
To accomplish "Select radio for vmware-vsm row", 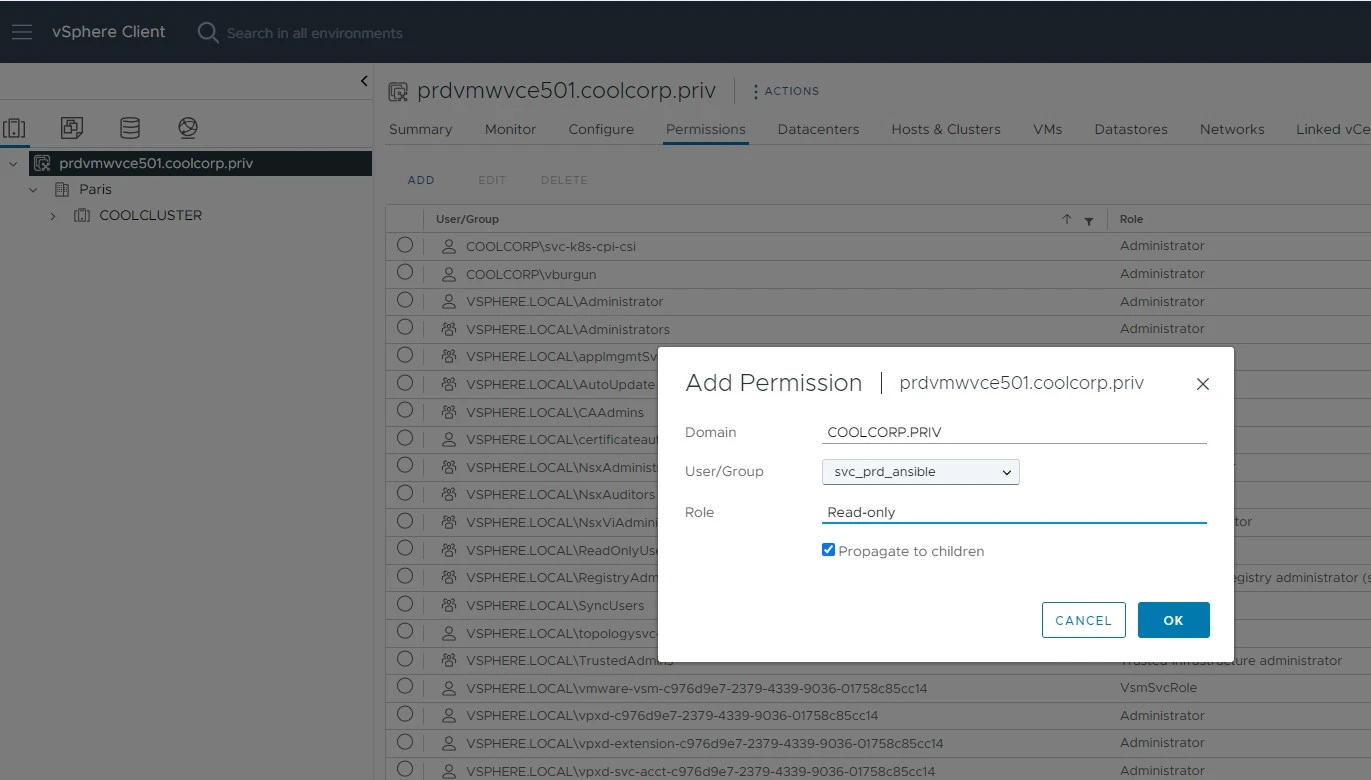I will pyautogui.click(x=405, y=687).
